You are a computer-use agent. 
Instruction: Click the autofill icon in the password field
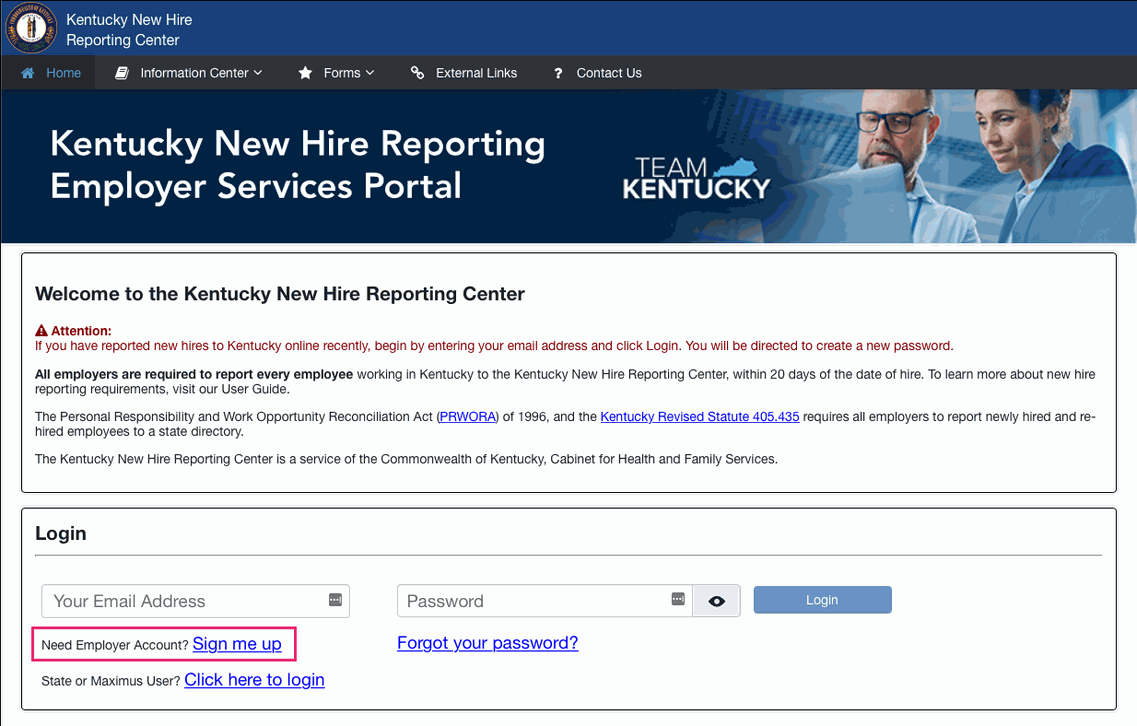pos(678,599)
